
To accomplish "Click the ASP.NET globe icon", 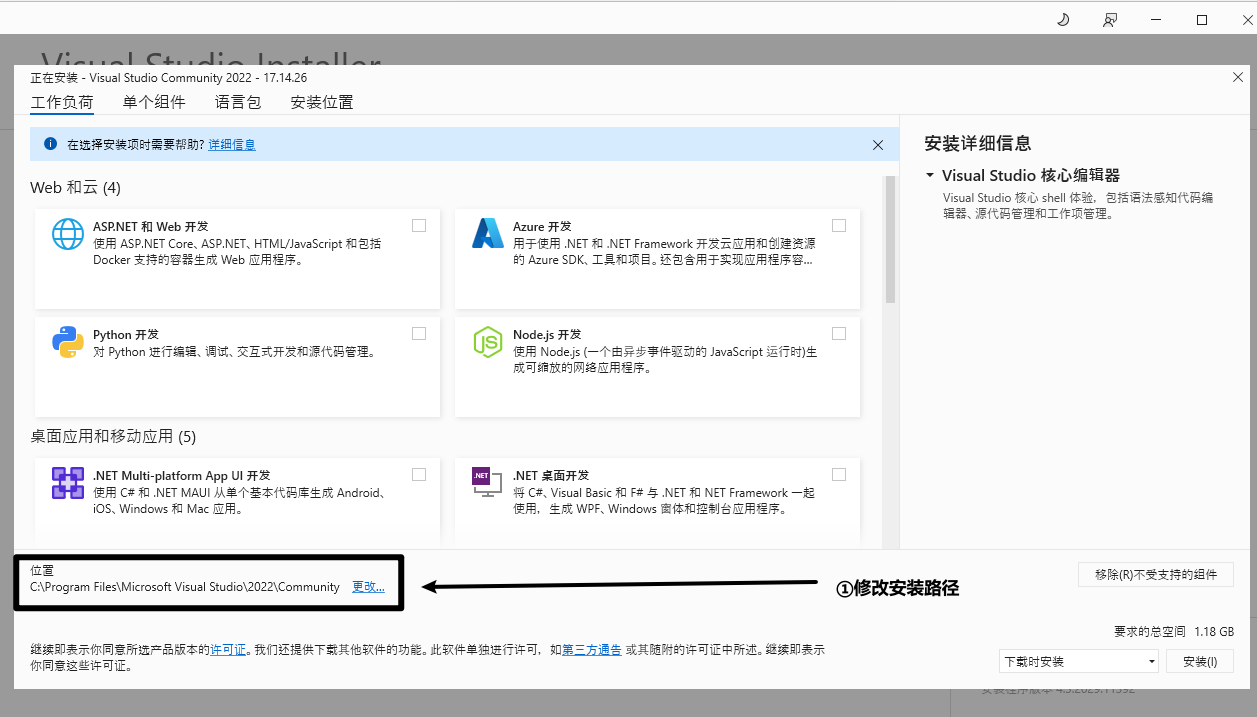I will click(x=68, y=234).
